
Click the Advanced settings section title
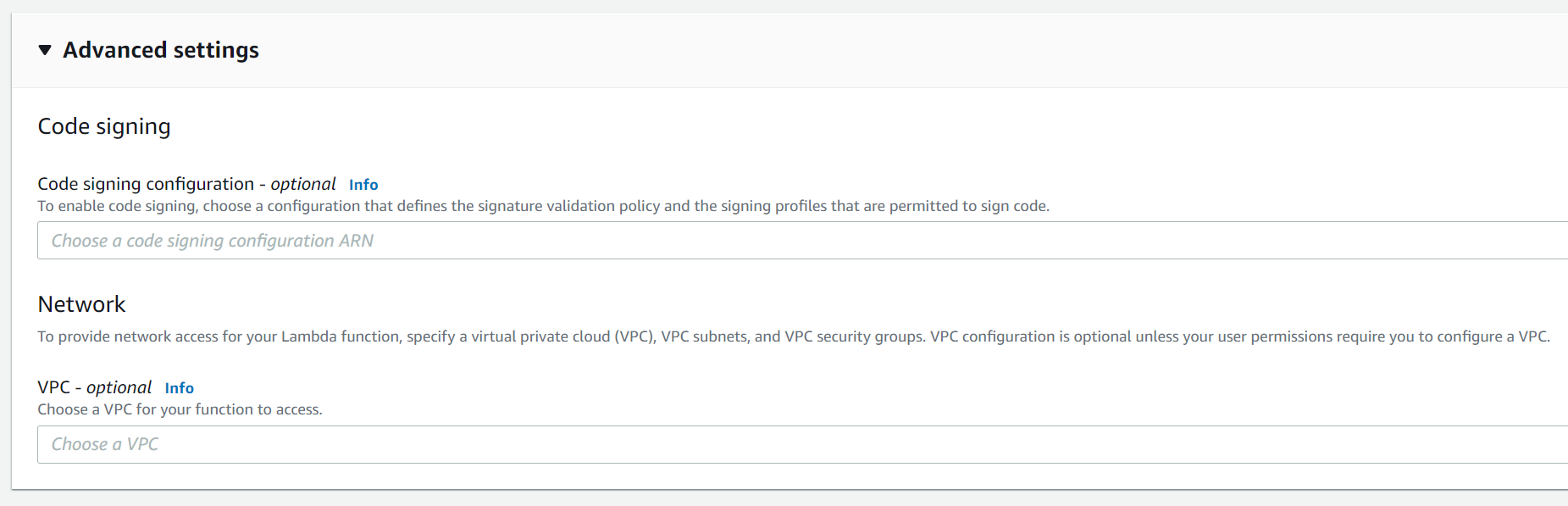(x=161, y=50)
